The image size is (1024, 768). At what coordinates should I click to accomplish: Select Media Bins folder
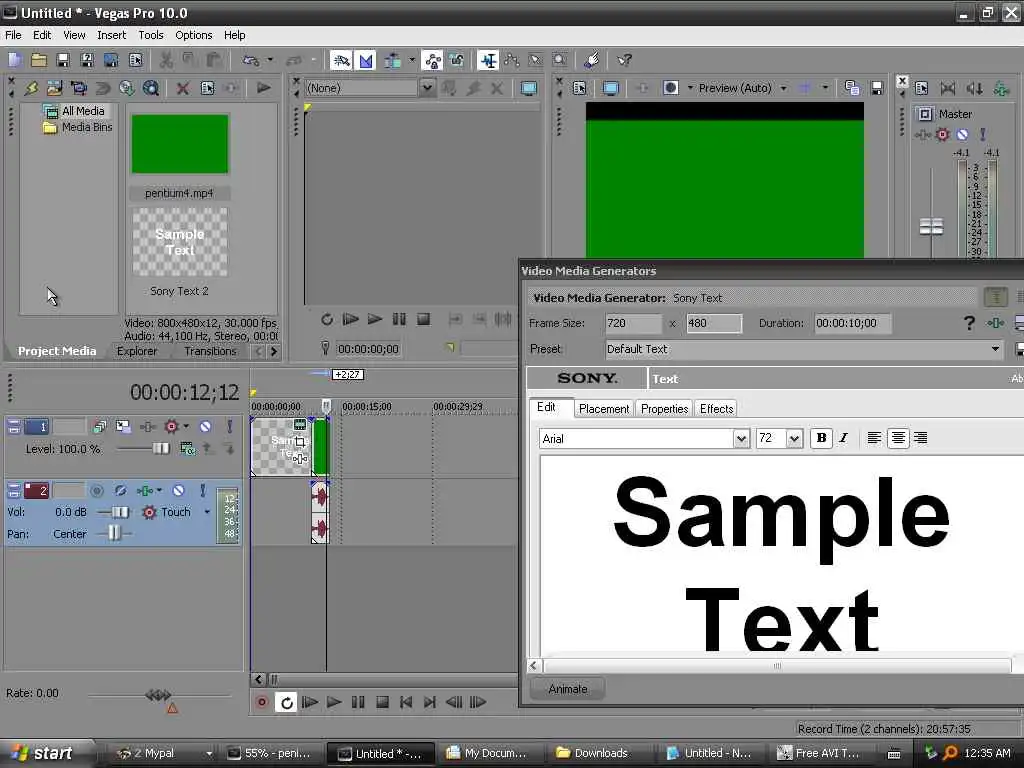(x=87, y=127)
